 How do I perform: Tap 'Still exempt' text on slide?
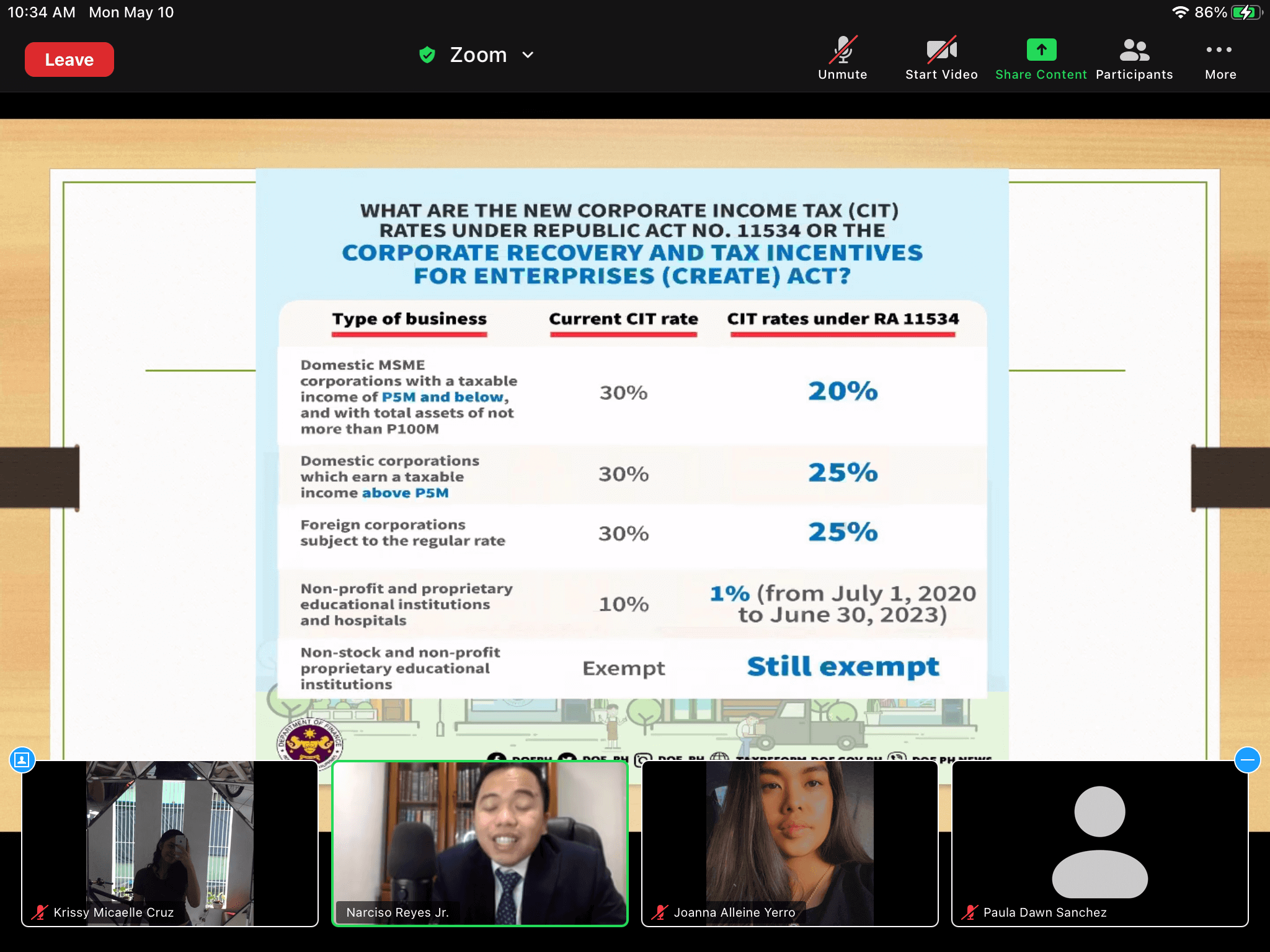tap(843, 667)
